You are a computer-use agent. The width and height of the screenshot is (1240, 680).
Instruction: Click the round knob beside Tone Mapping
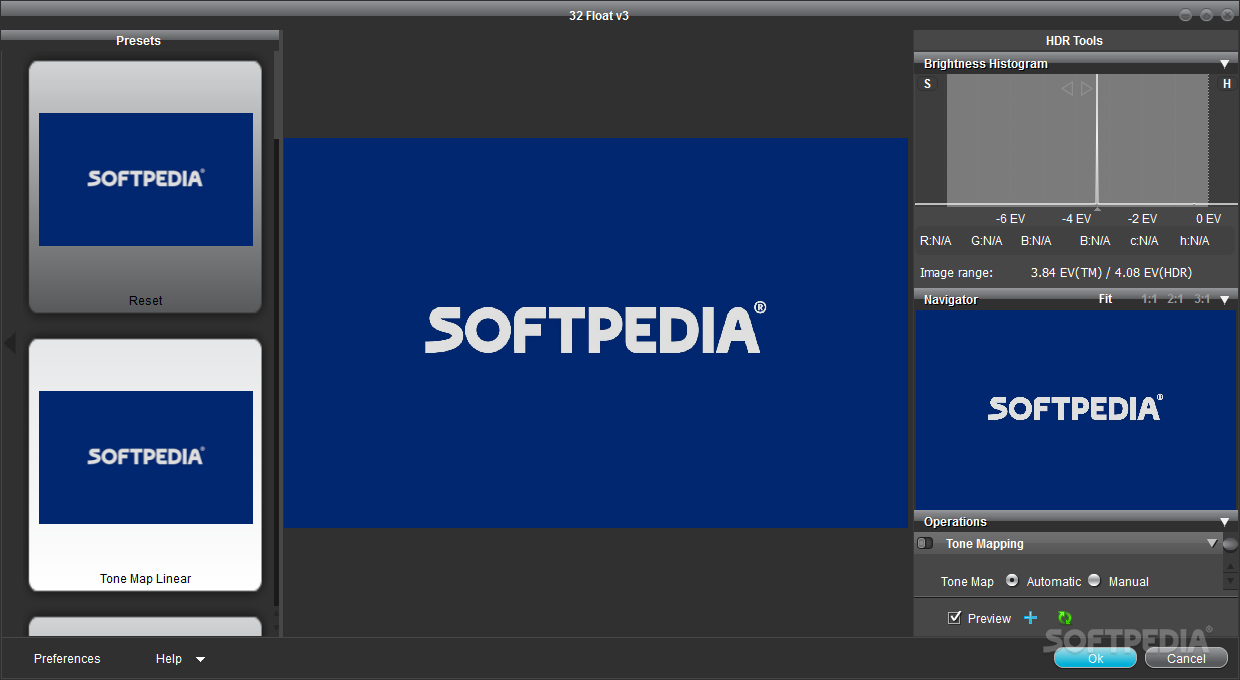1230,544
